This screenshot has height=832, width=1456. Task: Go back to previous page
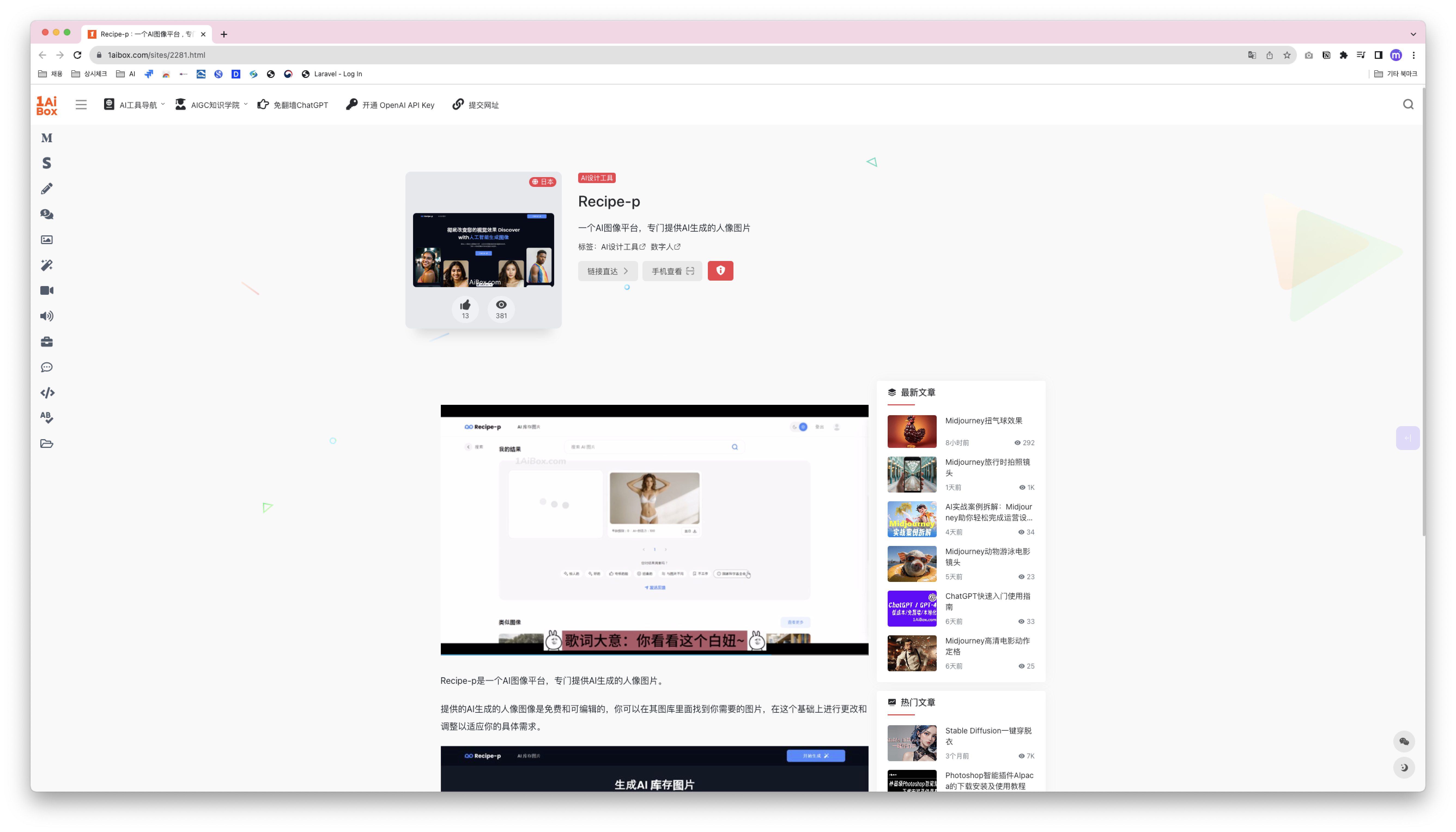(42, 55)
